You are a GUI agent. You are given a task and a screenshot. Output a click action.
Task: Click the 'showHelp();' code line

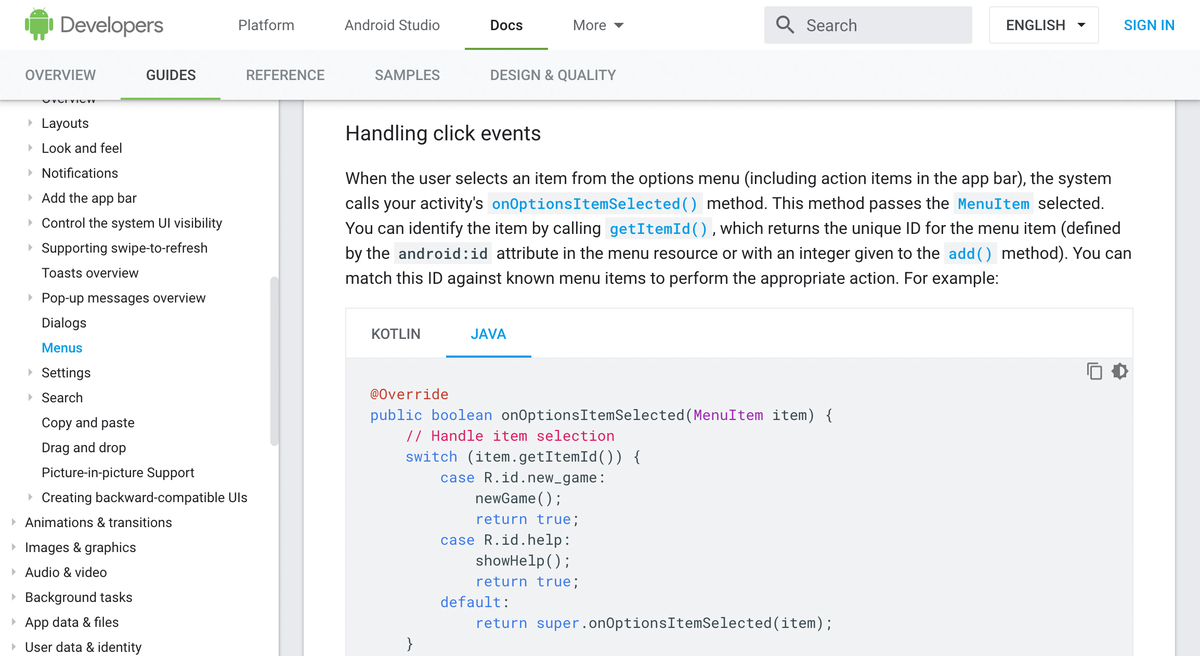[x=523, y=561]
